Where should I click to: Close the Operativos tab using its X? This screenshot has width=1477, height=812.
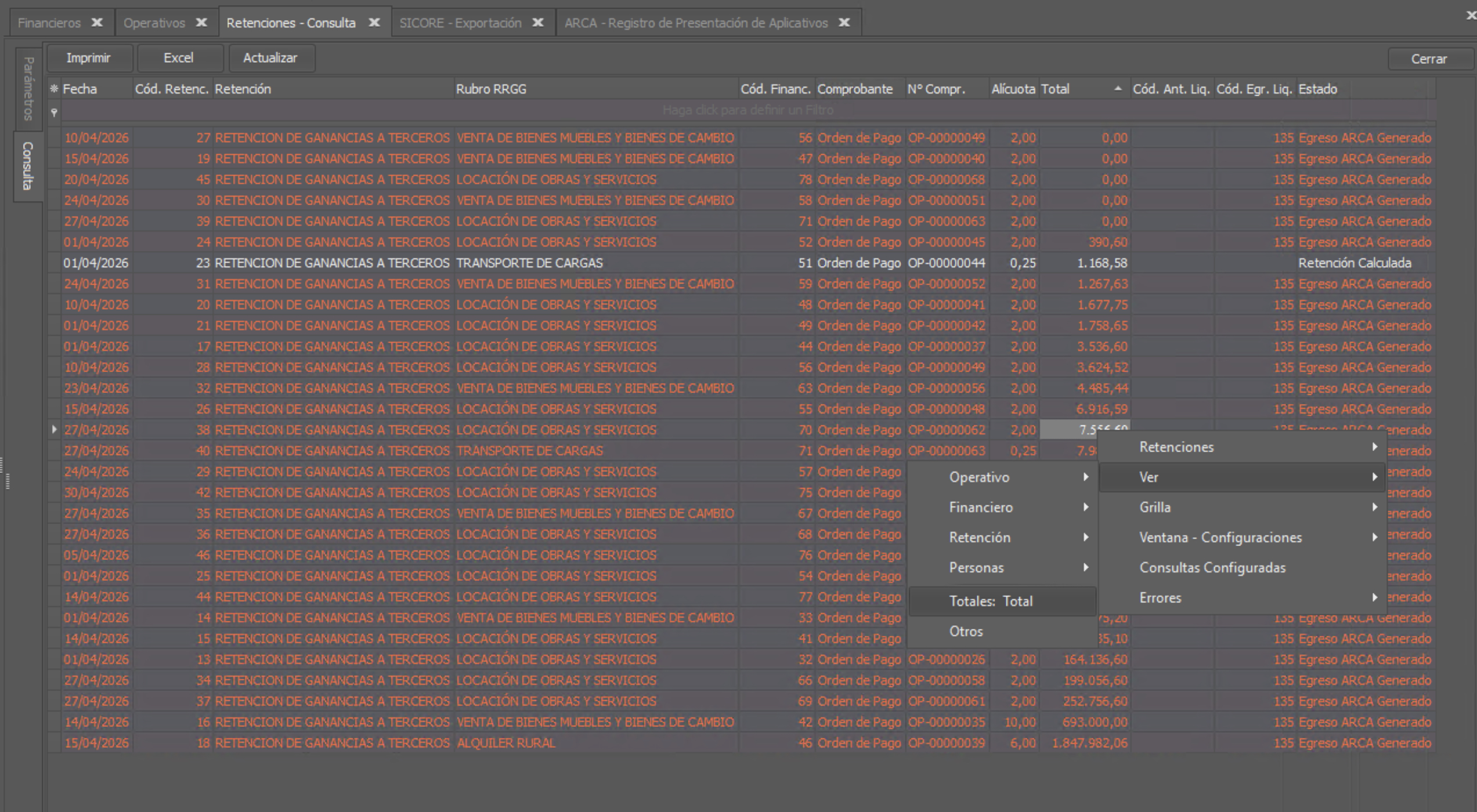tap(201, 23)
